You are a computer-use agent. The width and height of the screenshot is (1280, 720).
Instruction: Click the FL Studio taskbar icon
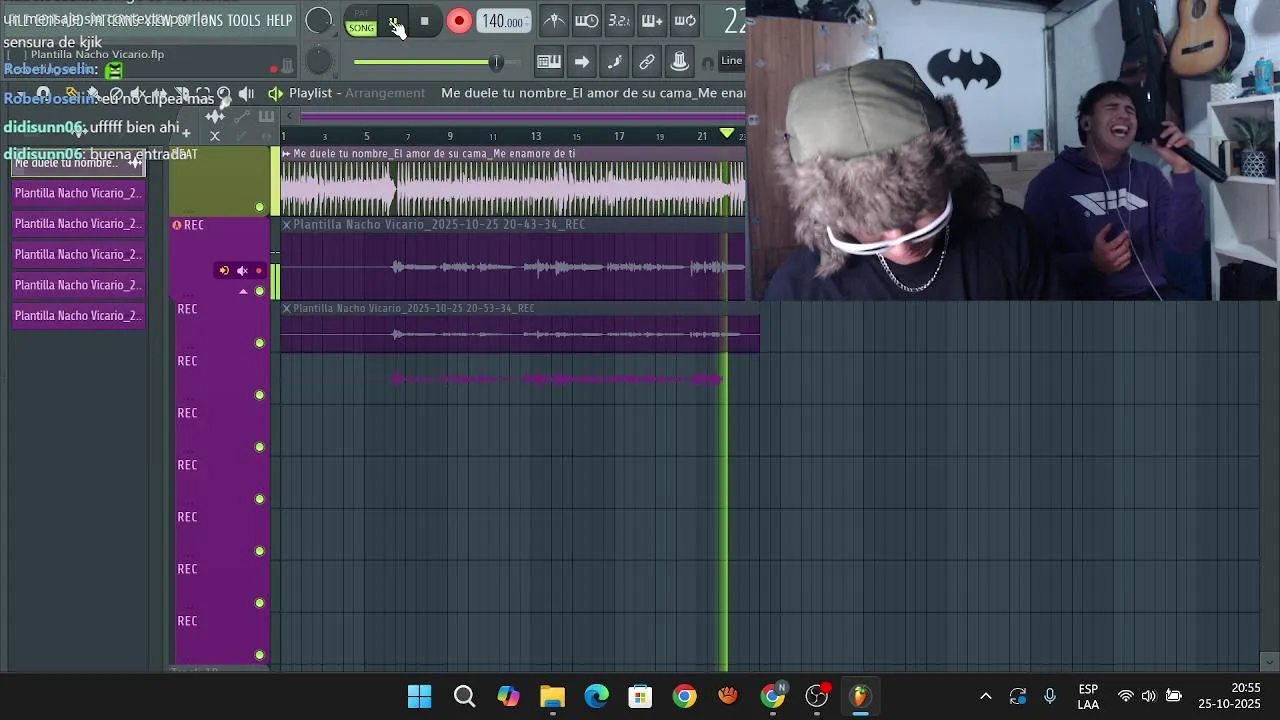click(861, 696)
